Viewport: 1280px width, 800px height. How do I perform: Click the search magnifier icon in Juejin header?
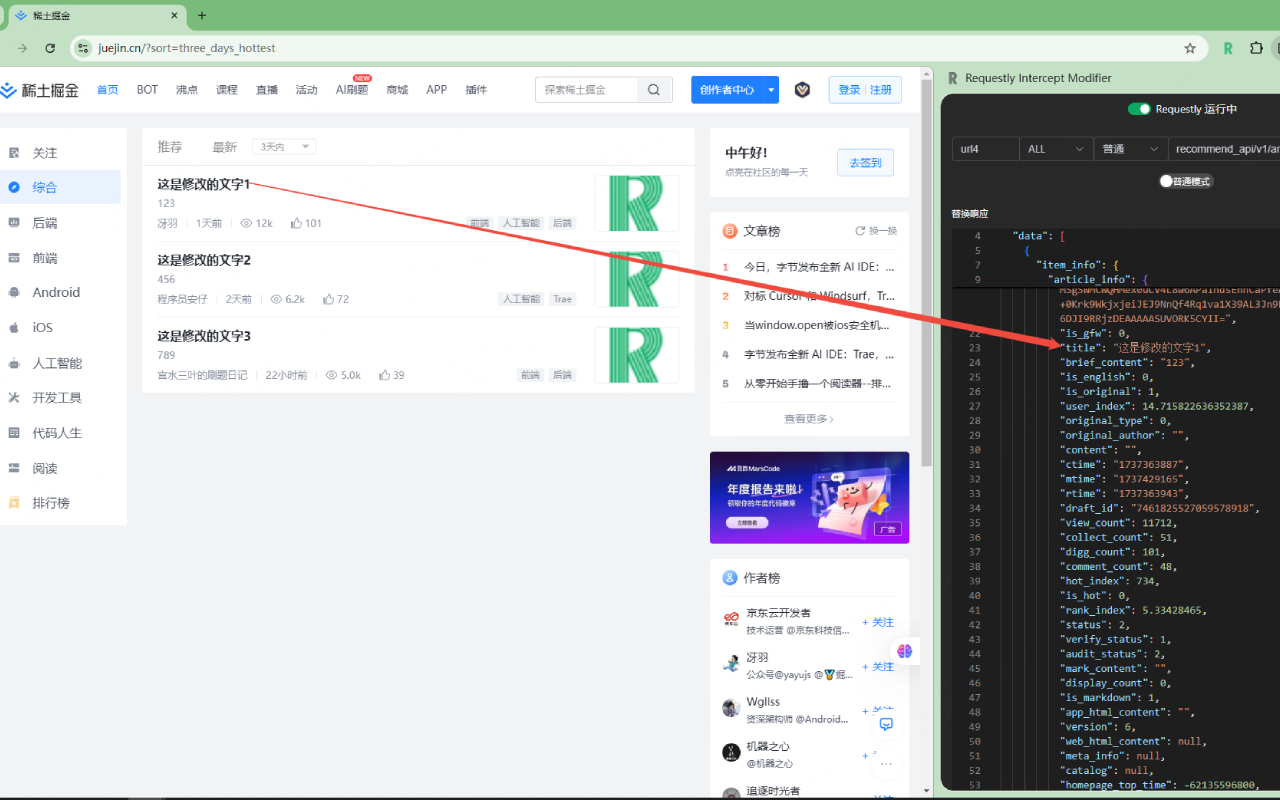click(x=654, y=90)
